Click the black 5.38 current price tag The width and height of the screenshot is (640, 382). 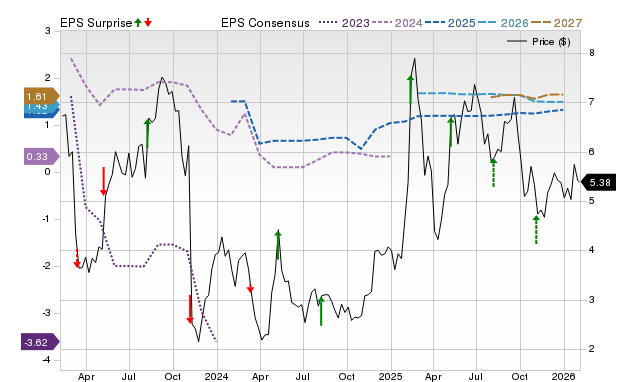[x=598, y=182]
